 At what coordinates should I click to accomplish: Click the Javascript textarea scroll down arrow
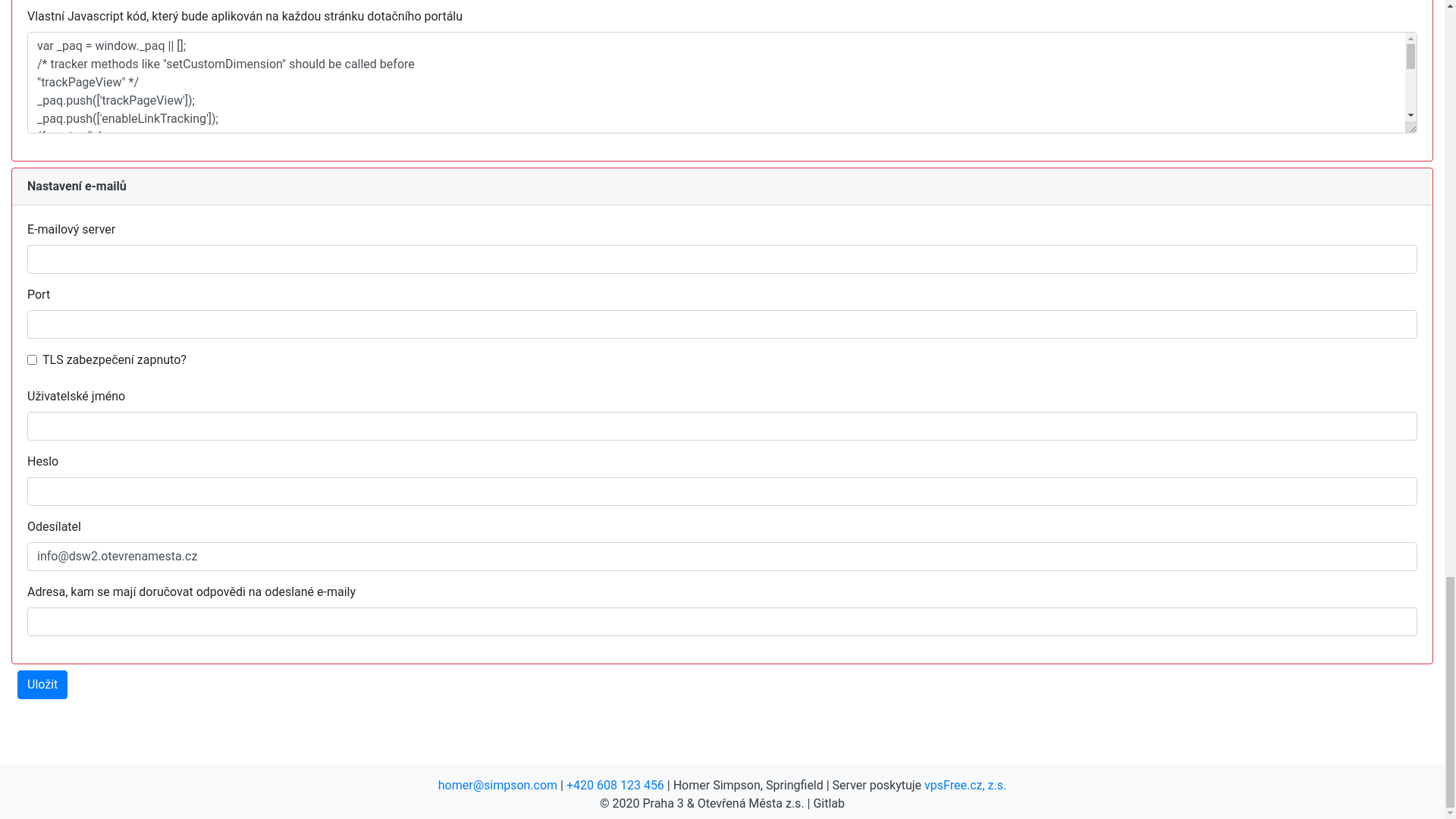click(1410, 115)
